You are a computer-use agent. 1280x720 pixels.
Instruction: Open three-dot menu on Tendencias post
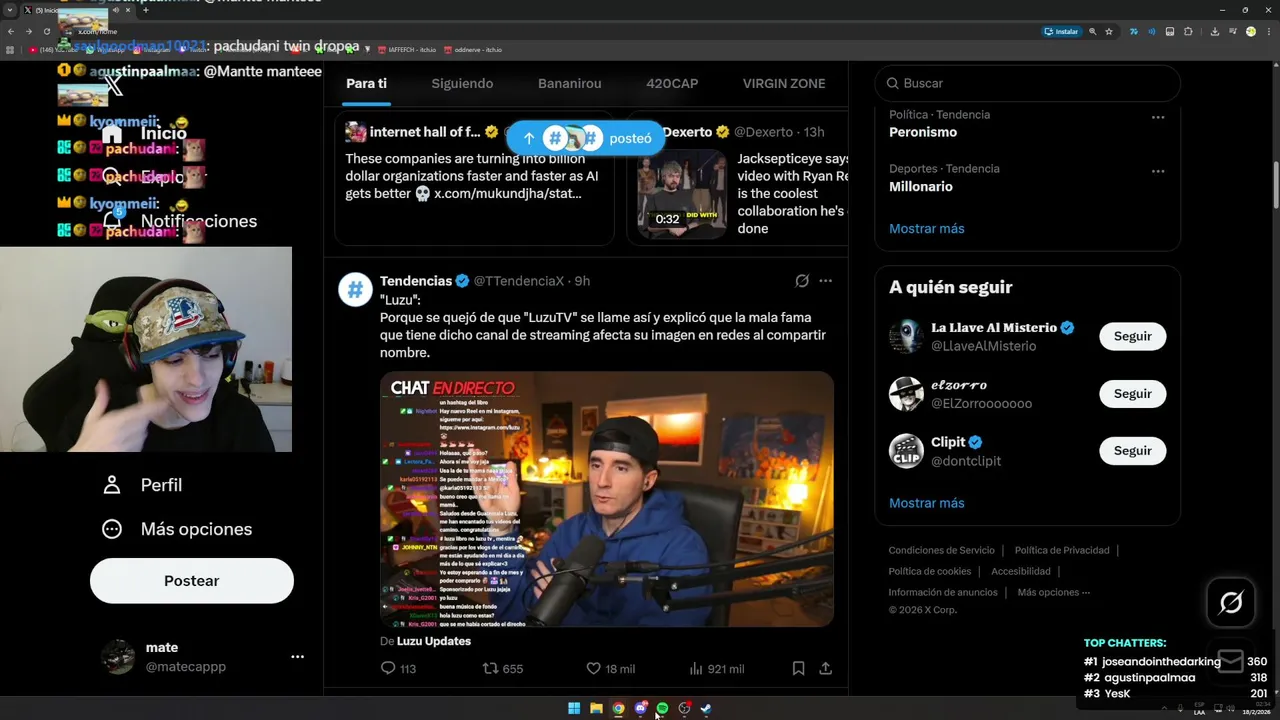[x=825, y=281]
